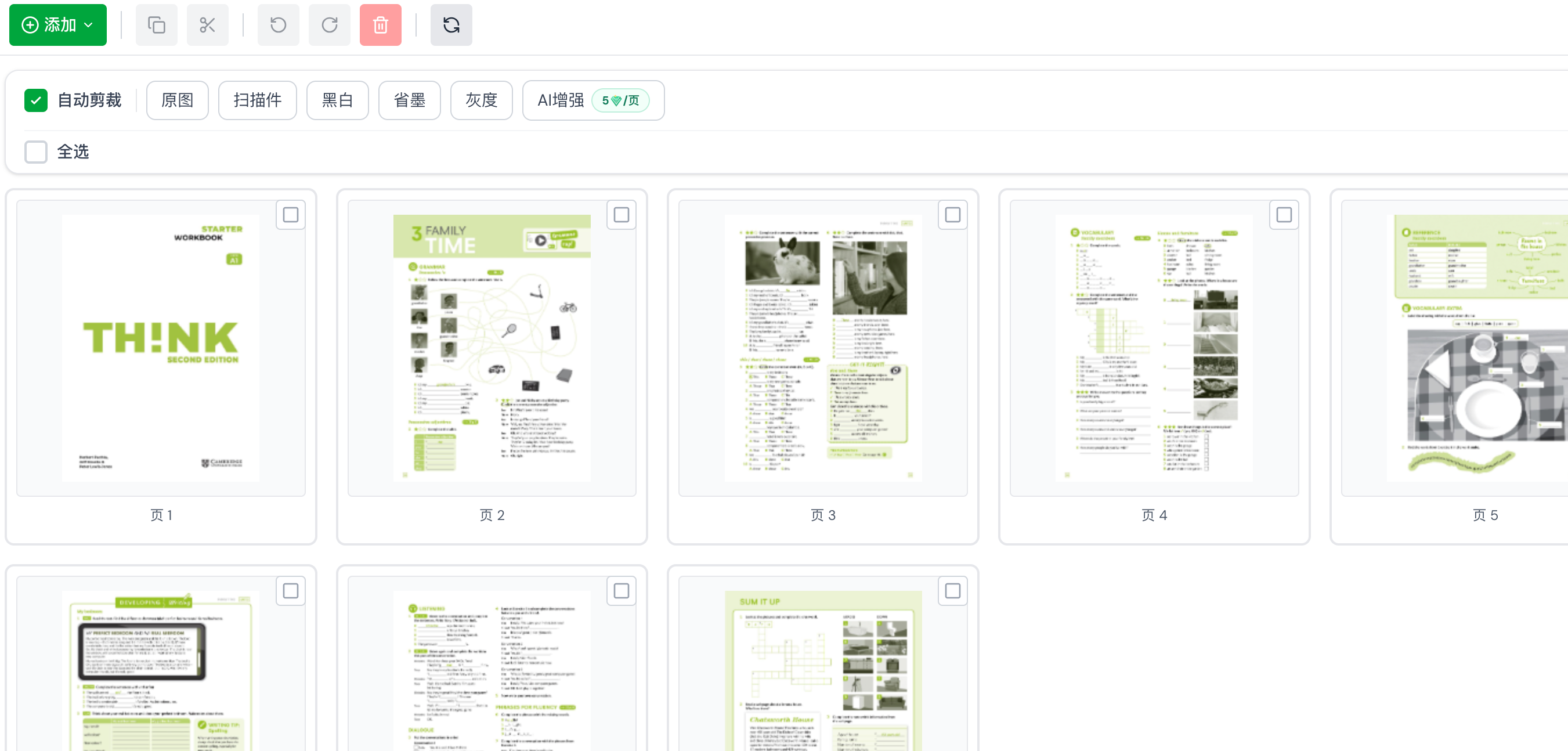Click the undo arrow icon
This screenshot has height=751, width=1568.
(x=278, y=25)
